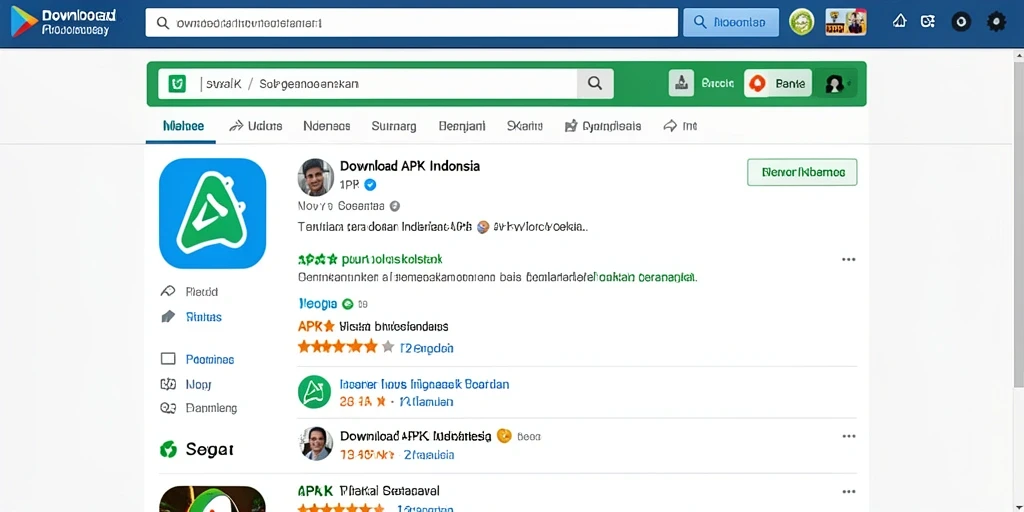Click the magnifier button in green bar
The width and height of the screenshot is (1024, 512).
595,84
